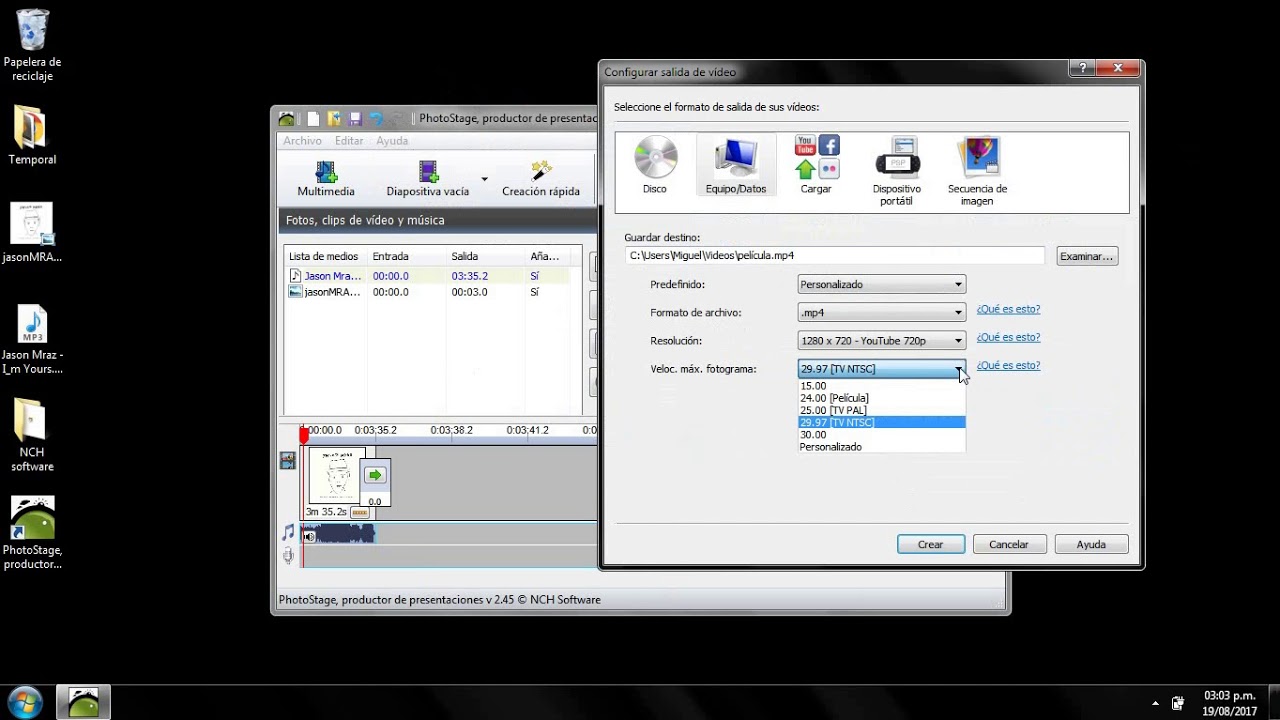This screenshot has width=1280, height=720.
Task: Select 25.00 [TV PAL] frame rate
Action: 881,410
